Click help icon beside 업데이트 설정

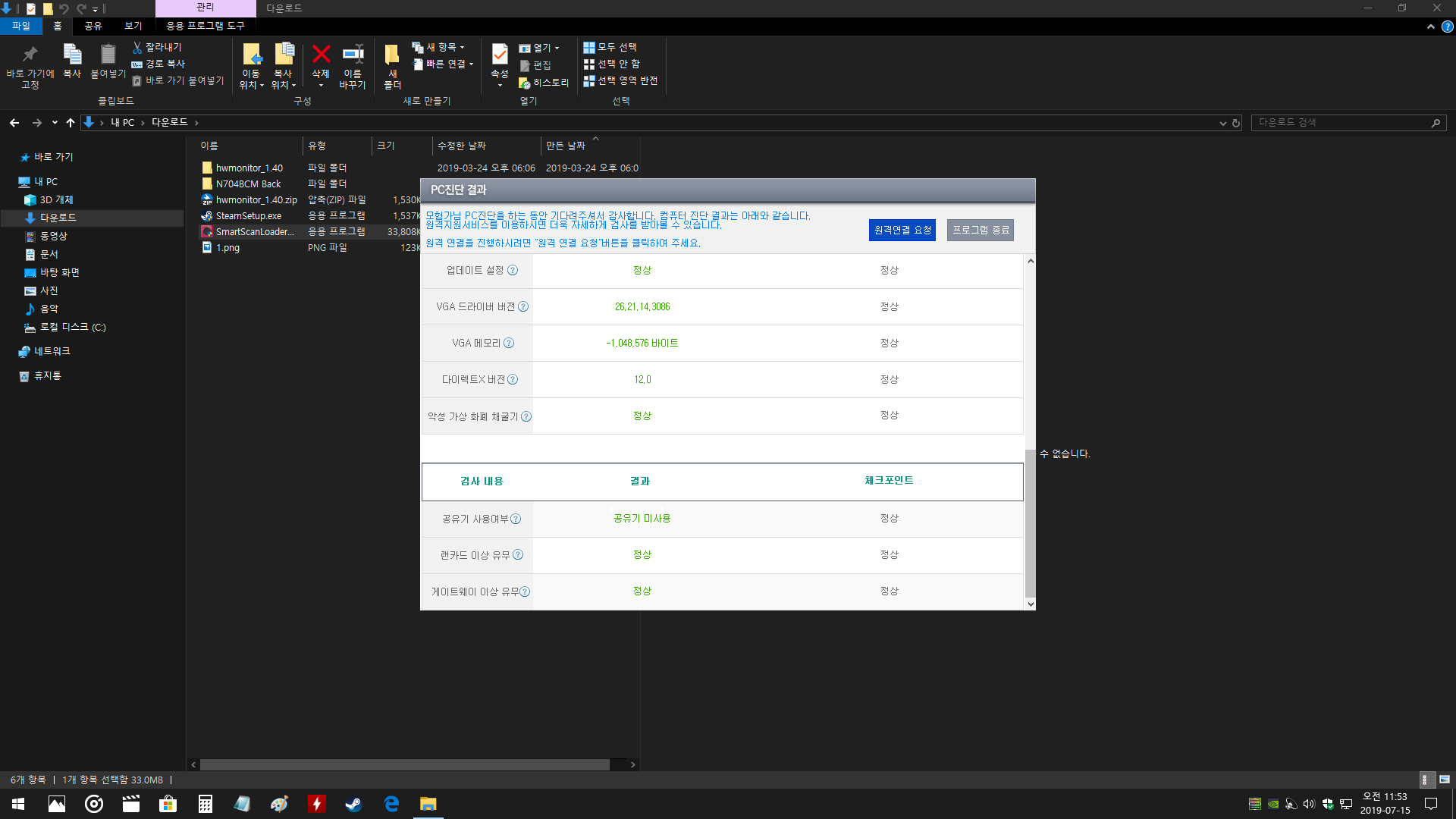(x=513, y=271)
